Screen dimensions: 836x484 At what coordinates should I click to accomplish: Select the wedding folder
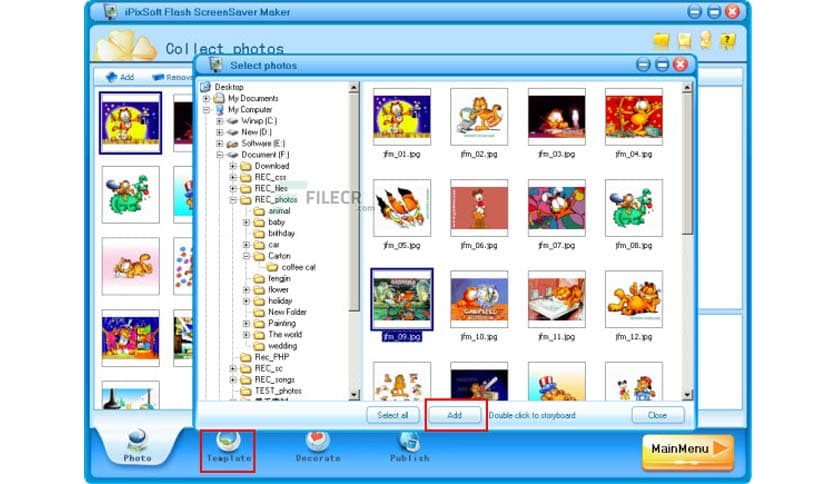tap(282, 346)
